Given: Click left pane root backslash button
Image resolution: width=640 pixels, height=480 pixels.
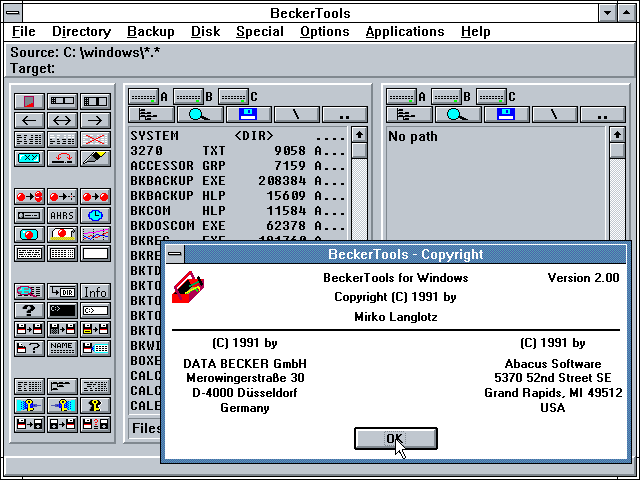Looking at the screenshot, I should [297, 115].
